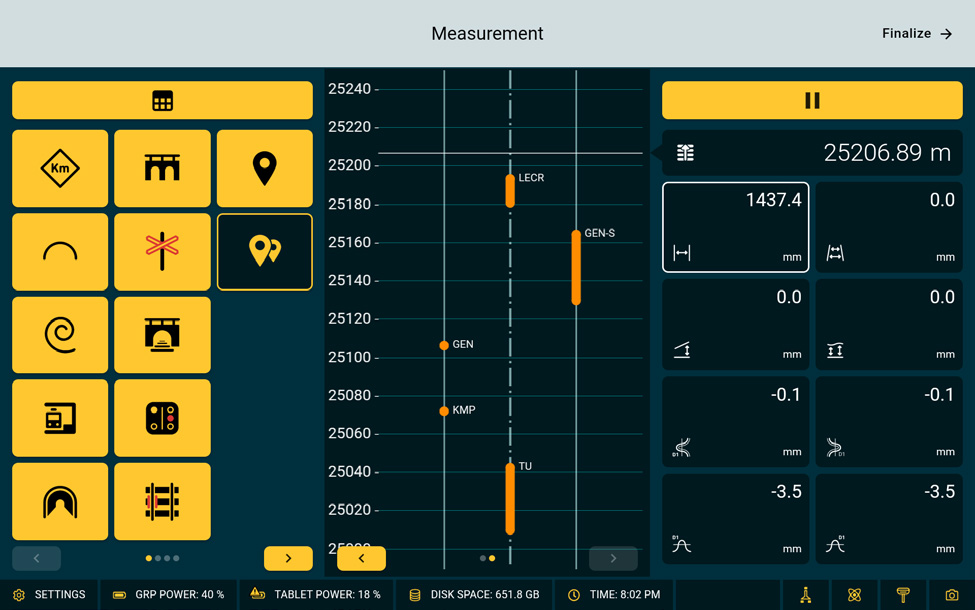Image resolution: width=975 pixels, height=610 pixels.
Task: Select the fourth page dot of feature icons
Action: tap(177, 558)
